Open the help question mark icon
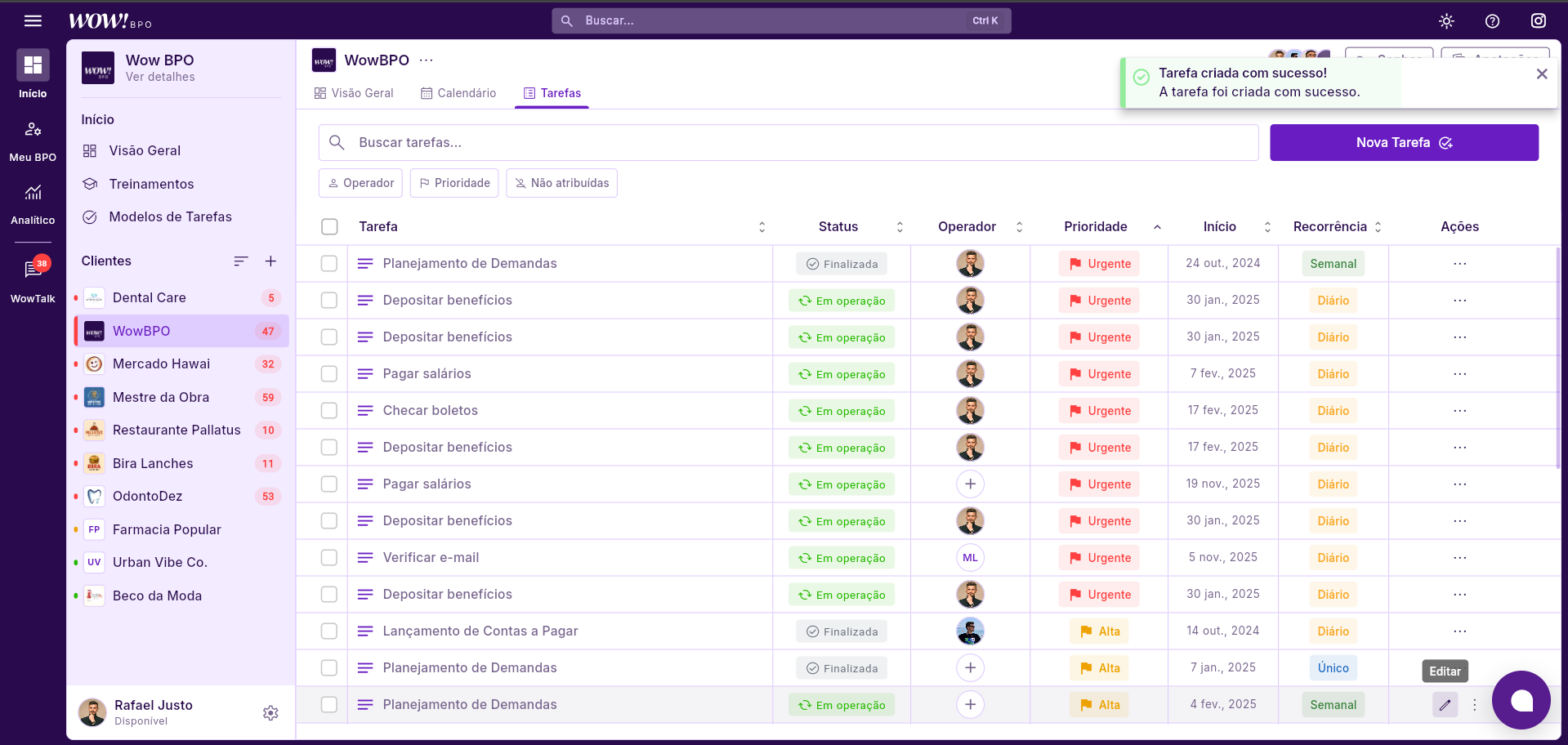 pos(1492,21)
